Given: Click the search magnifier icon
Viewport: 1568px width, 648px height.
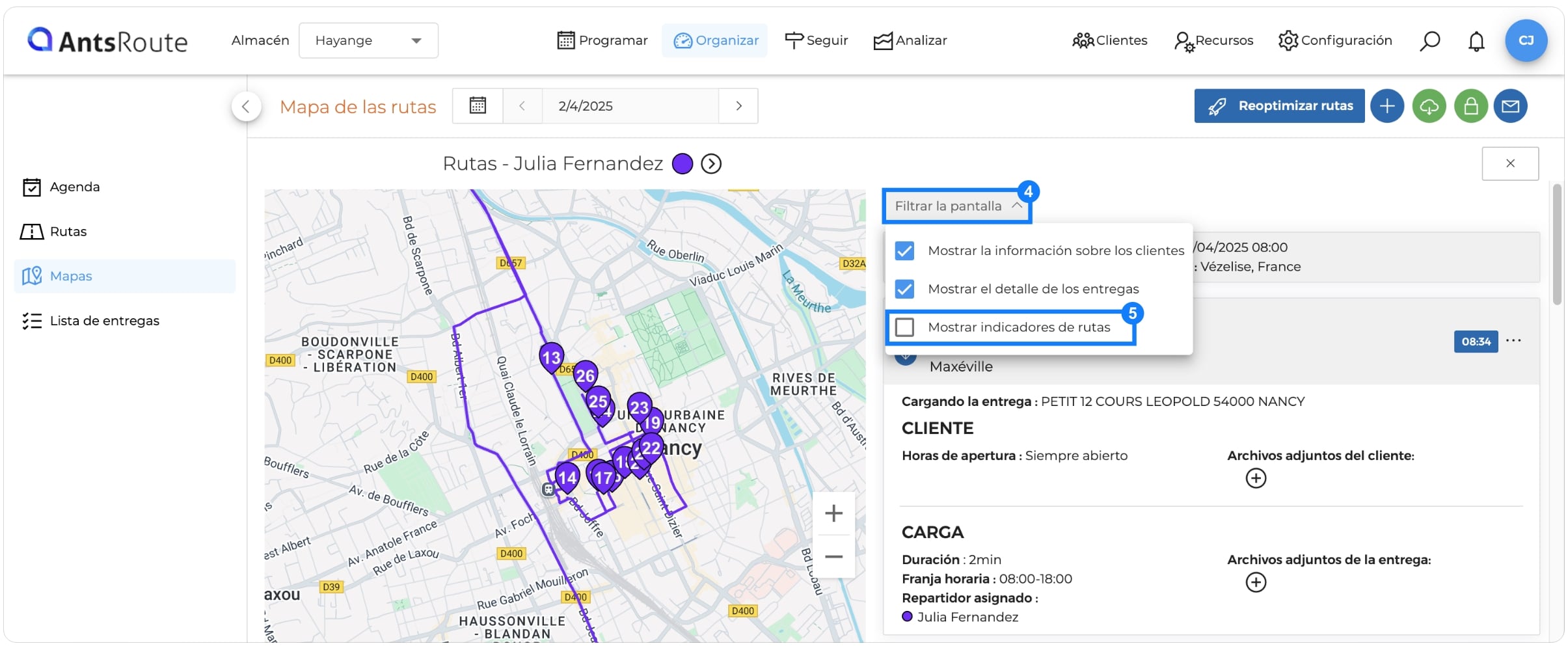Looking at the screenshot, I should pos(1429,41).
